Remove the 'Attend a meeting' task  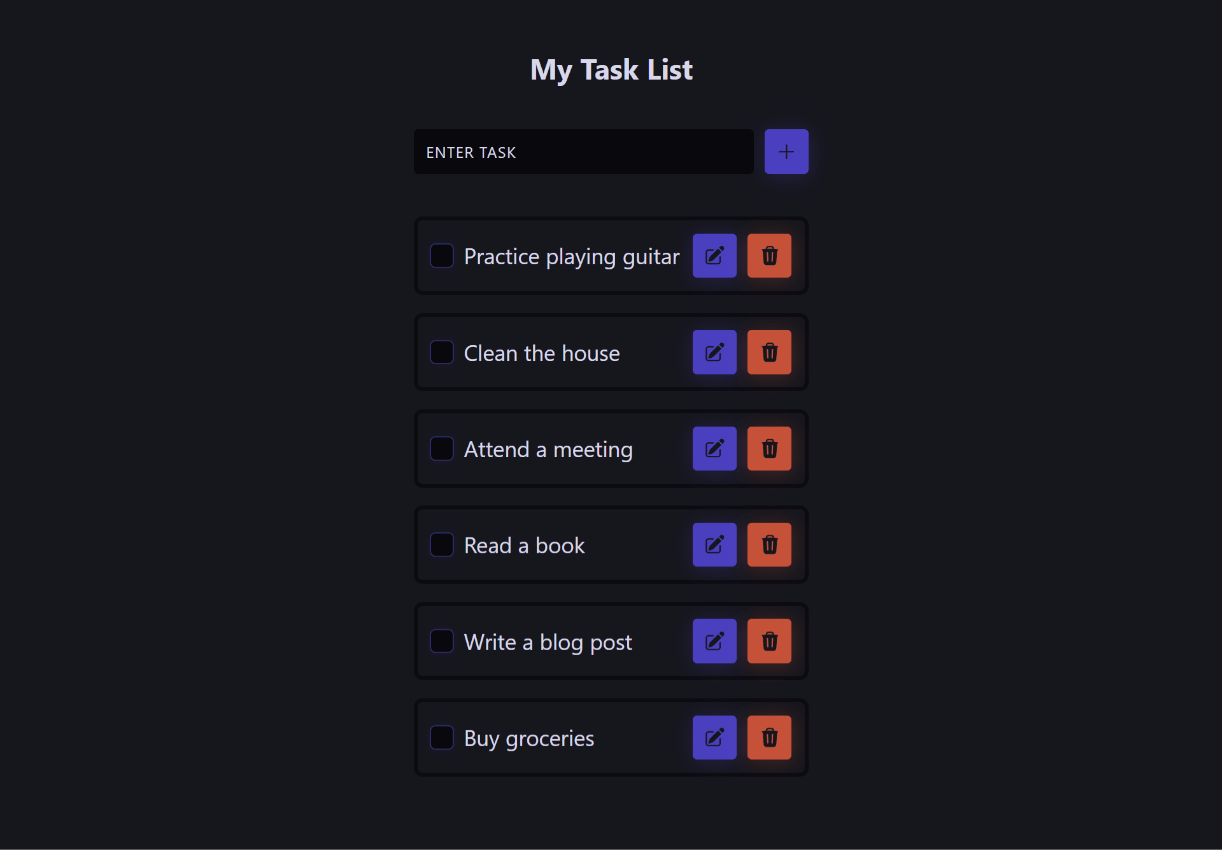click(x=769, y=449)
